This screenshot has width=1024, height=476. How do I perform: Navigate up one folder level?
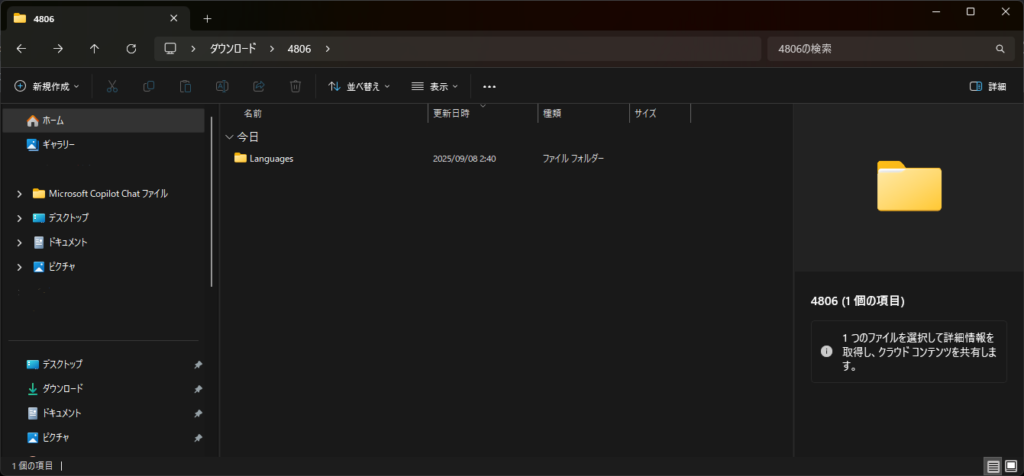point(95,48)
